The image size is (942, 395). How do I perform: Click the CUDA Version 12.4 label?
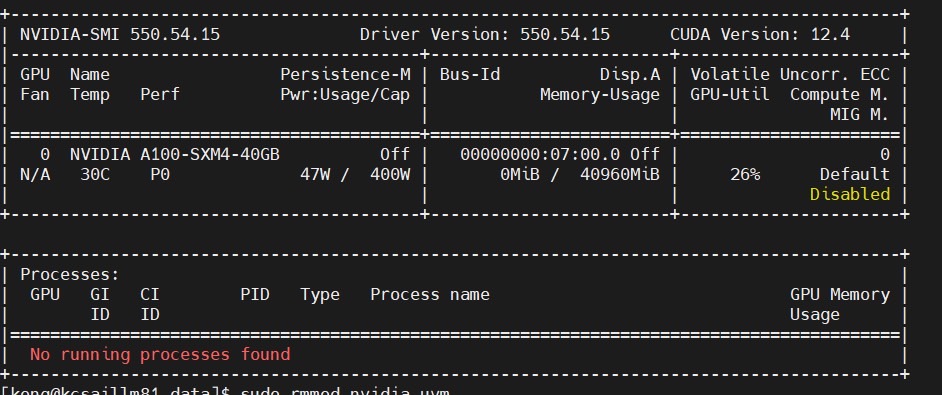click(760, 34)
